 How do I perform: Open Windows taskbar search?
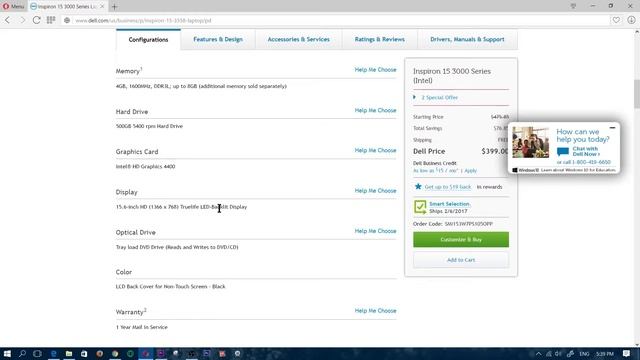tap(22, 353)
